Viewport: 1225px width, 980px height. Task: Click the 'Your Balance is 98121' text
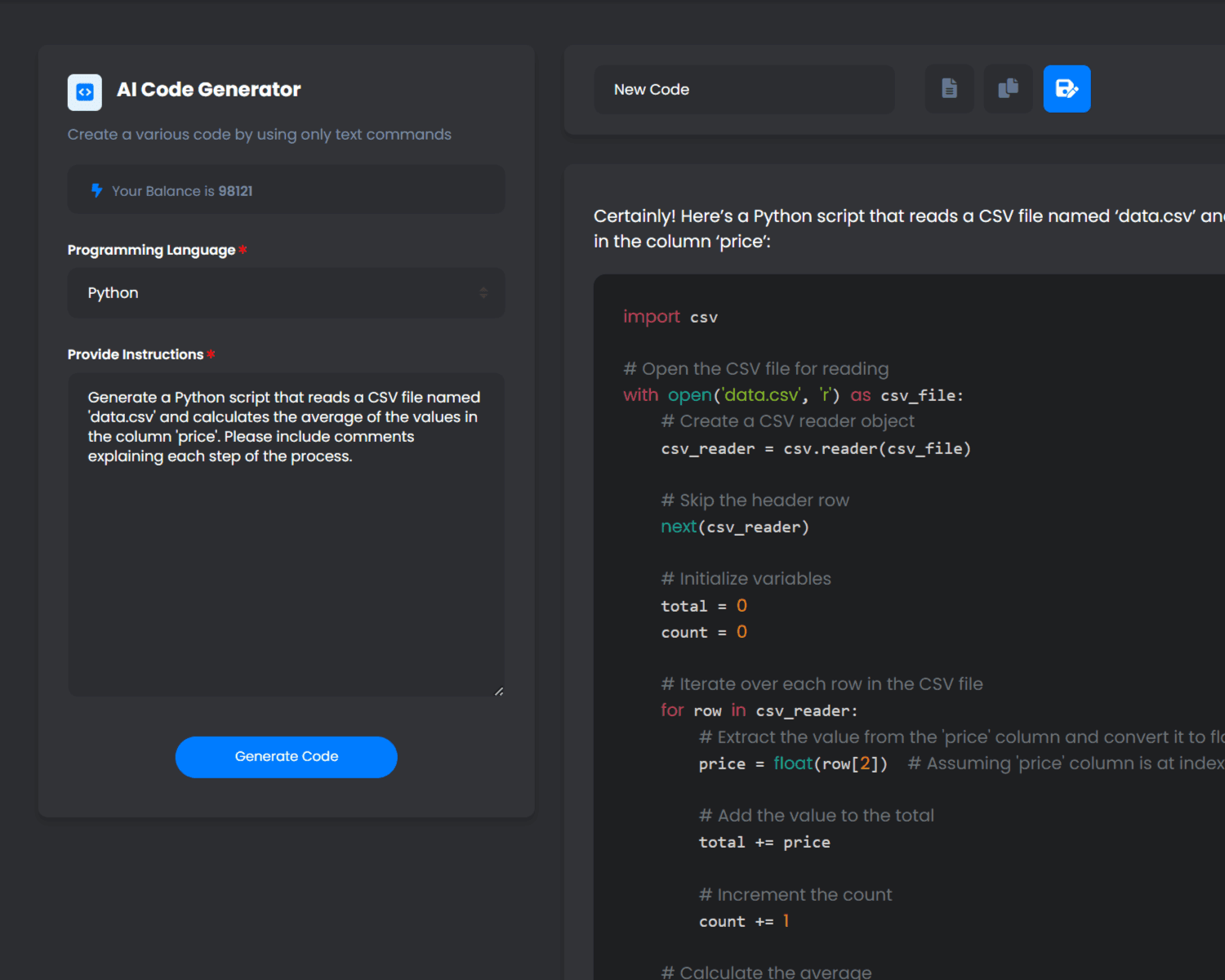pos(182,191)
